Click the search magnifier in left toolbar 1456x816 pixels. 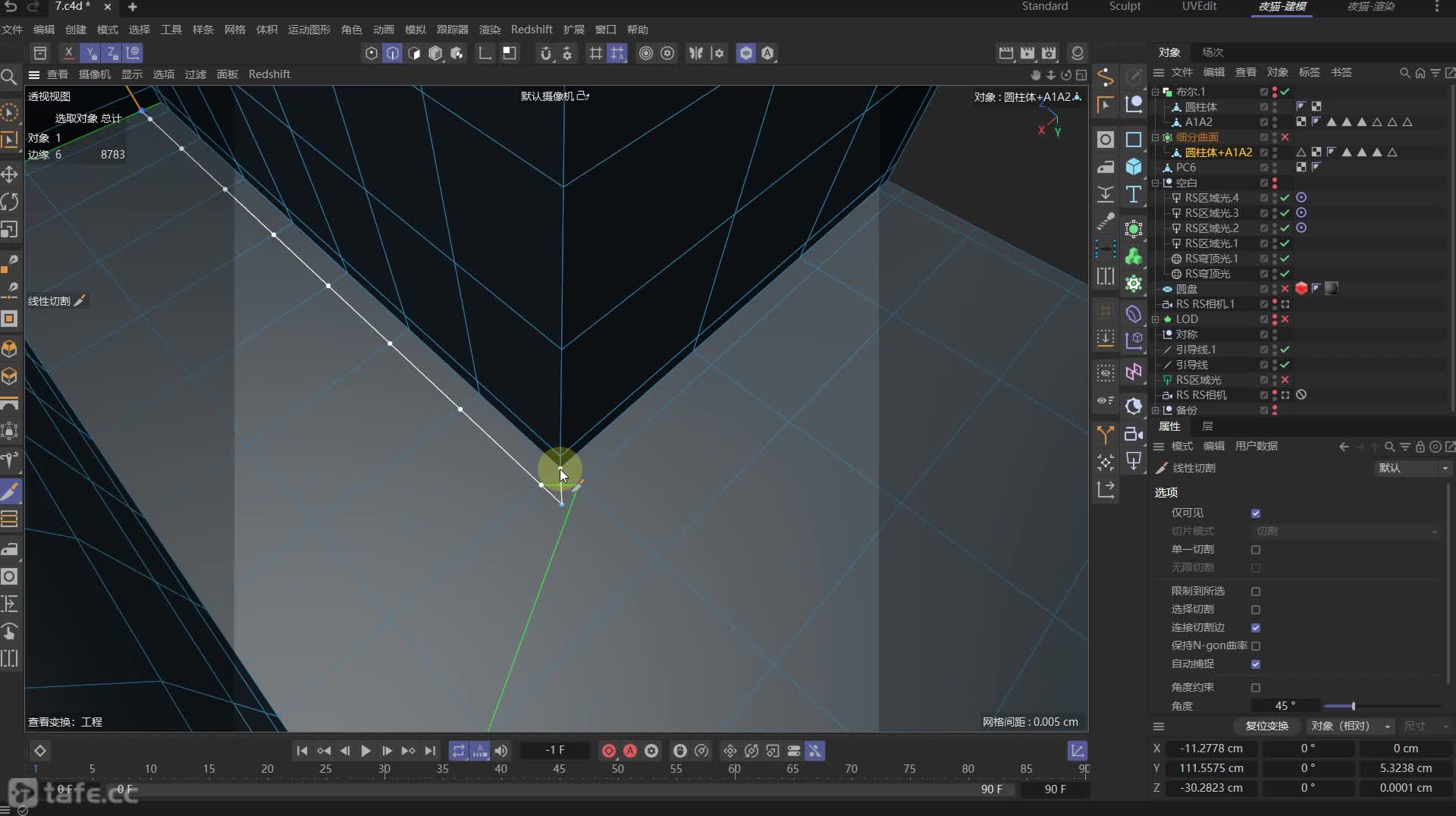click(x=9, y=77)
